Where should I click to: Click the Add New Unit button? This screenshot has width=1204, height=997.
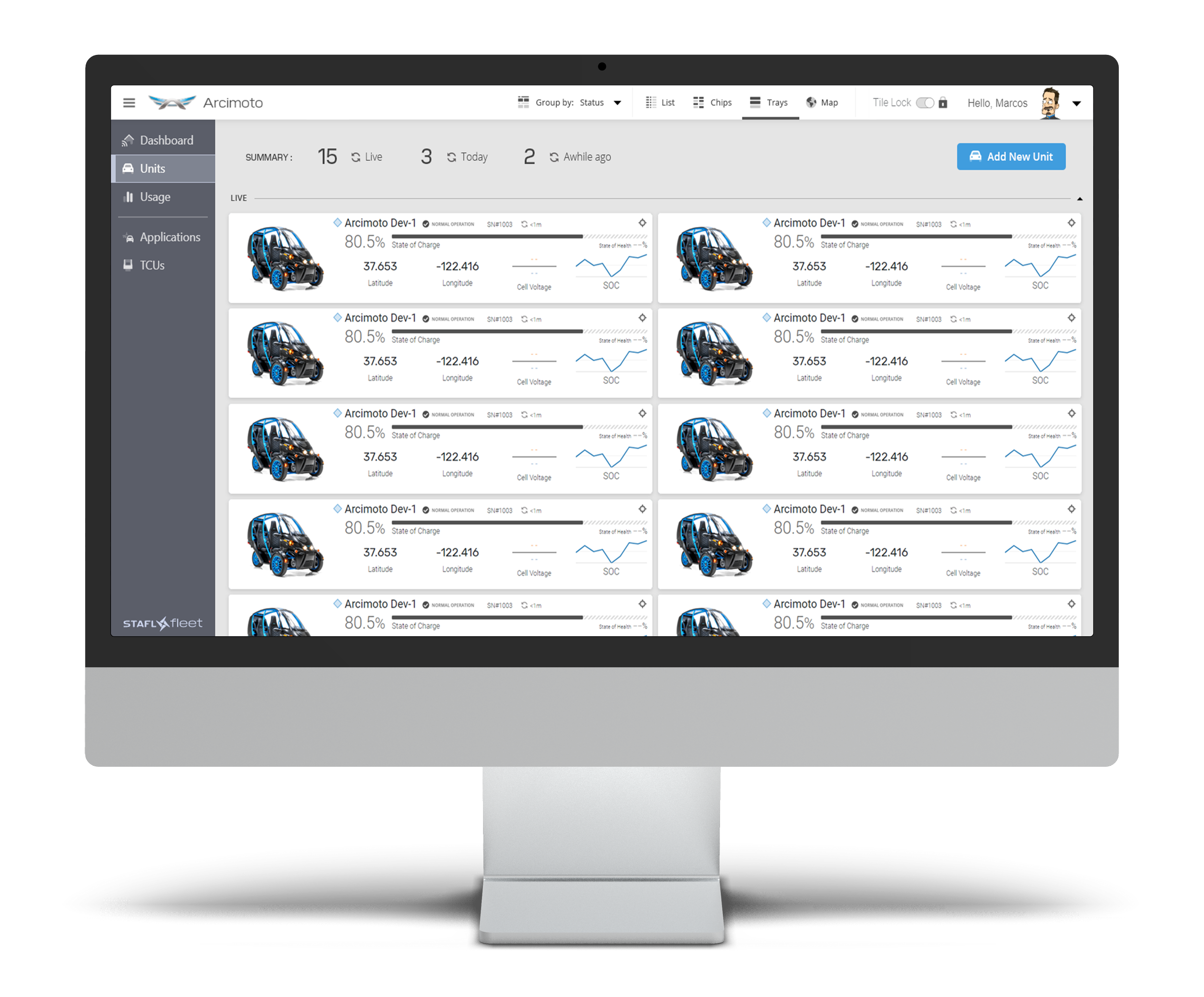coord(1011,157)
